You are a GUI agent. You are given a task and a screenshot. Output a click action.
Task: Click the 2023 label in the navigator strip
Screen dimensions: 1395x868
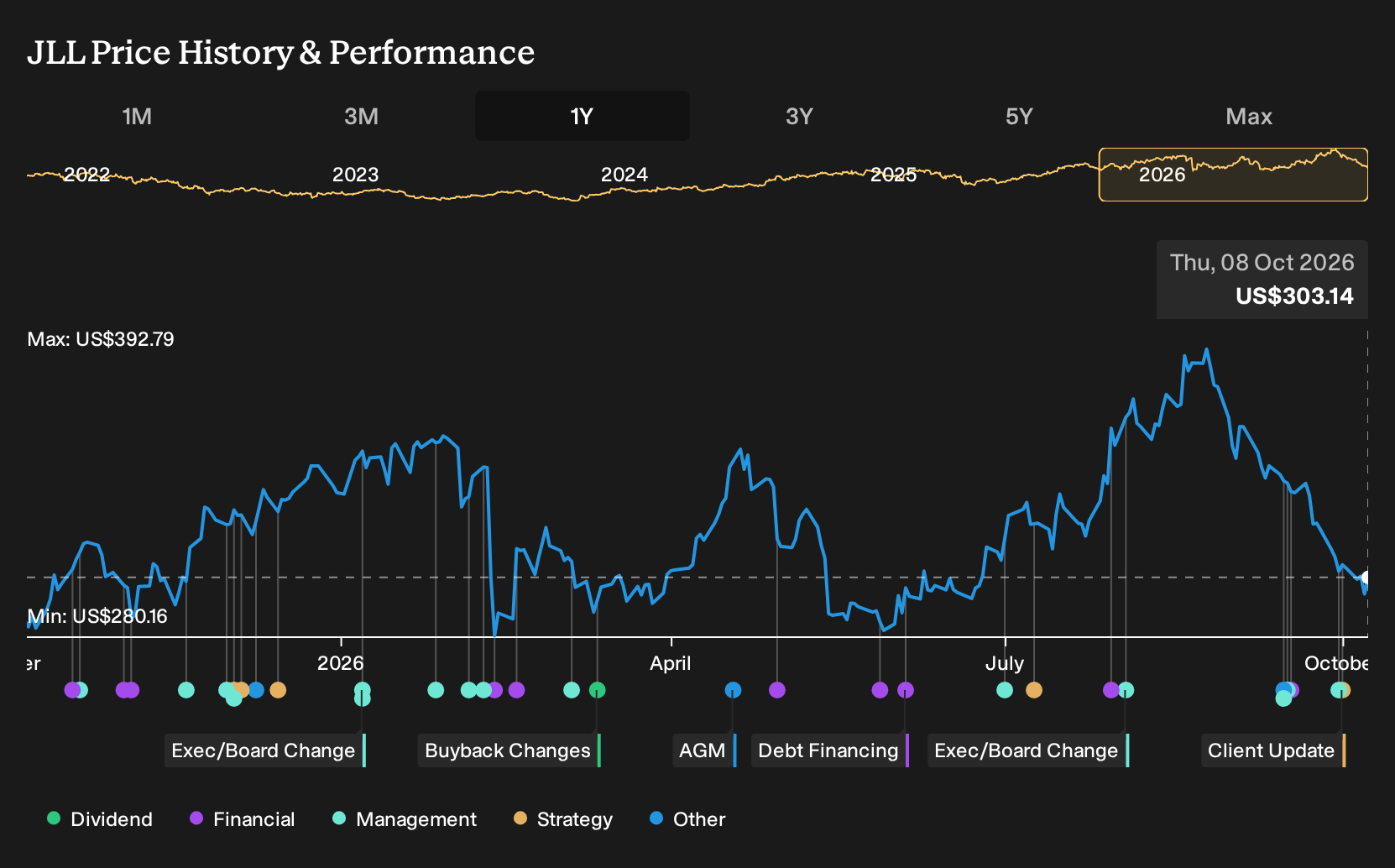(355, 175)
